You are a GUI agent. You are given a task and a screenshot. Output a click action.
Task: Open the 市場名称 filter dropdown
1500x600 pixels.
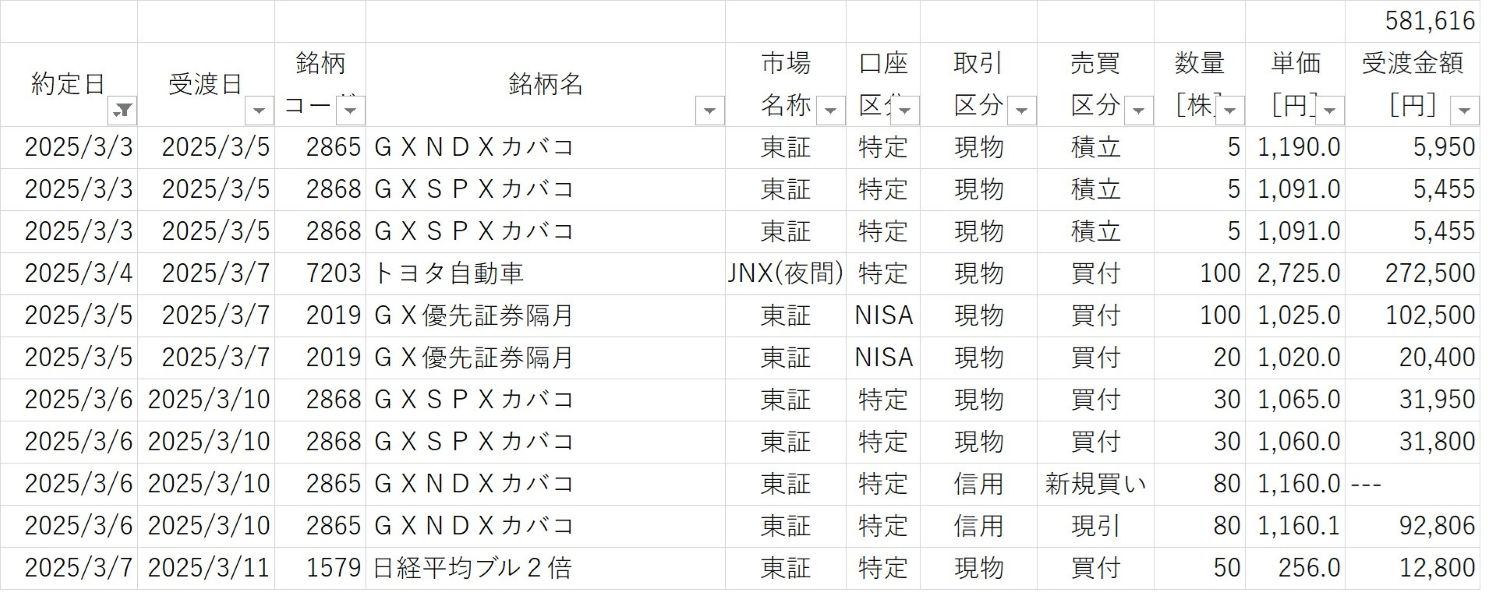point(830,110)
